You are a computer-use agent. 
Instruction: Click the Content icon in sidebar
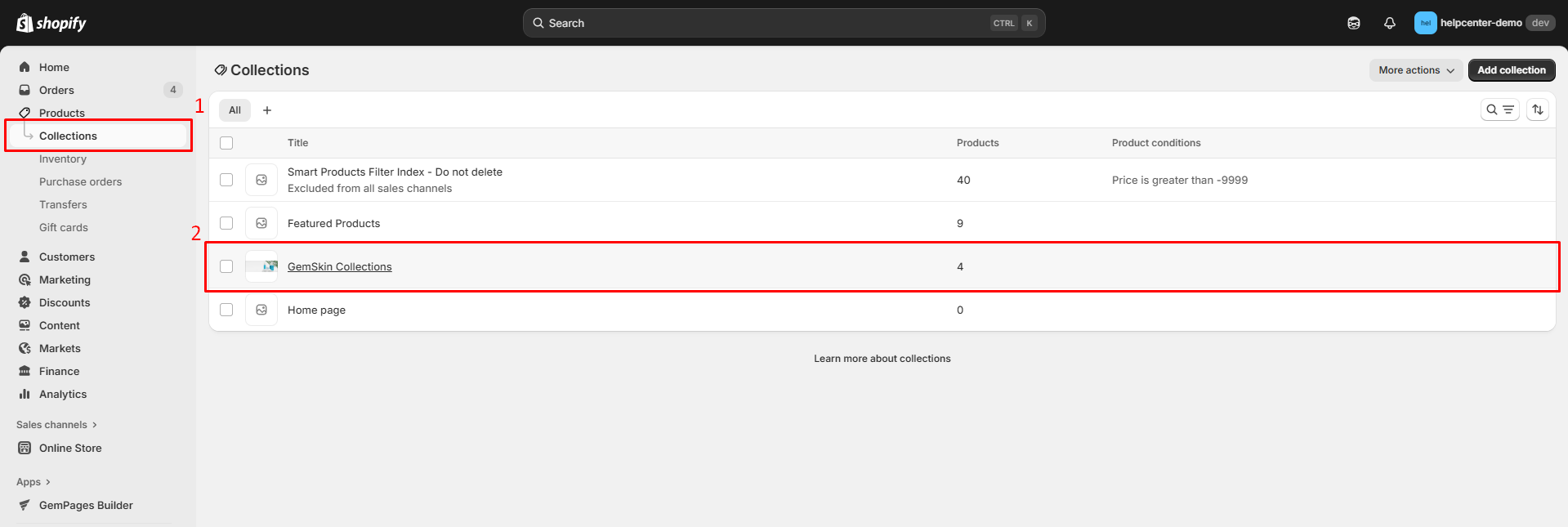[x=25, y=325]
